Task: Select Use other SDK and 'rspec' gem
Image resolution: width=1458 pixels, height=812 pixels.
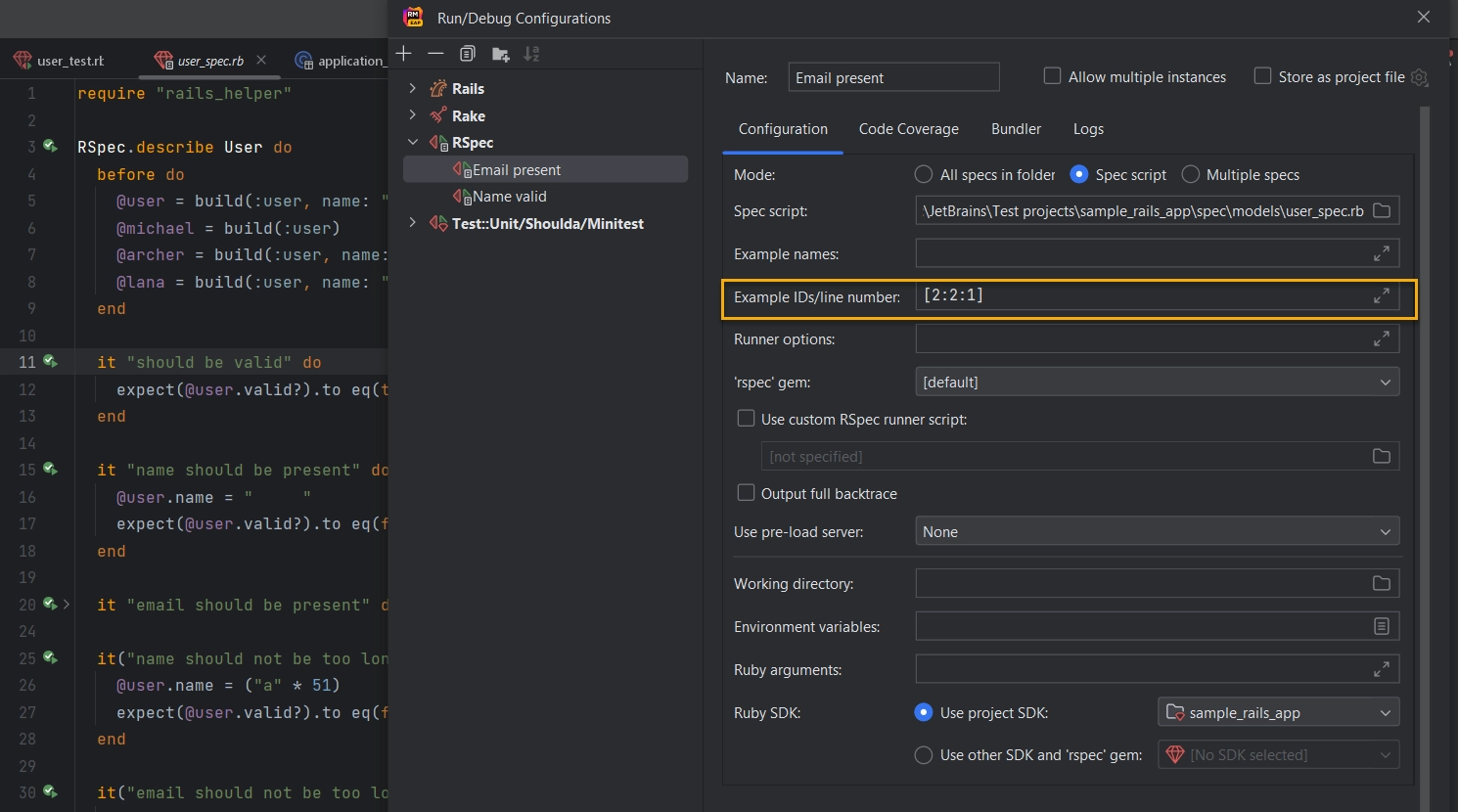Action: tap(923, 754)
